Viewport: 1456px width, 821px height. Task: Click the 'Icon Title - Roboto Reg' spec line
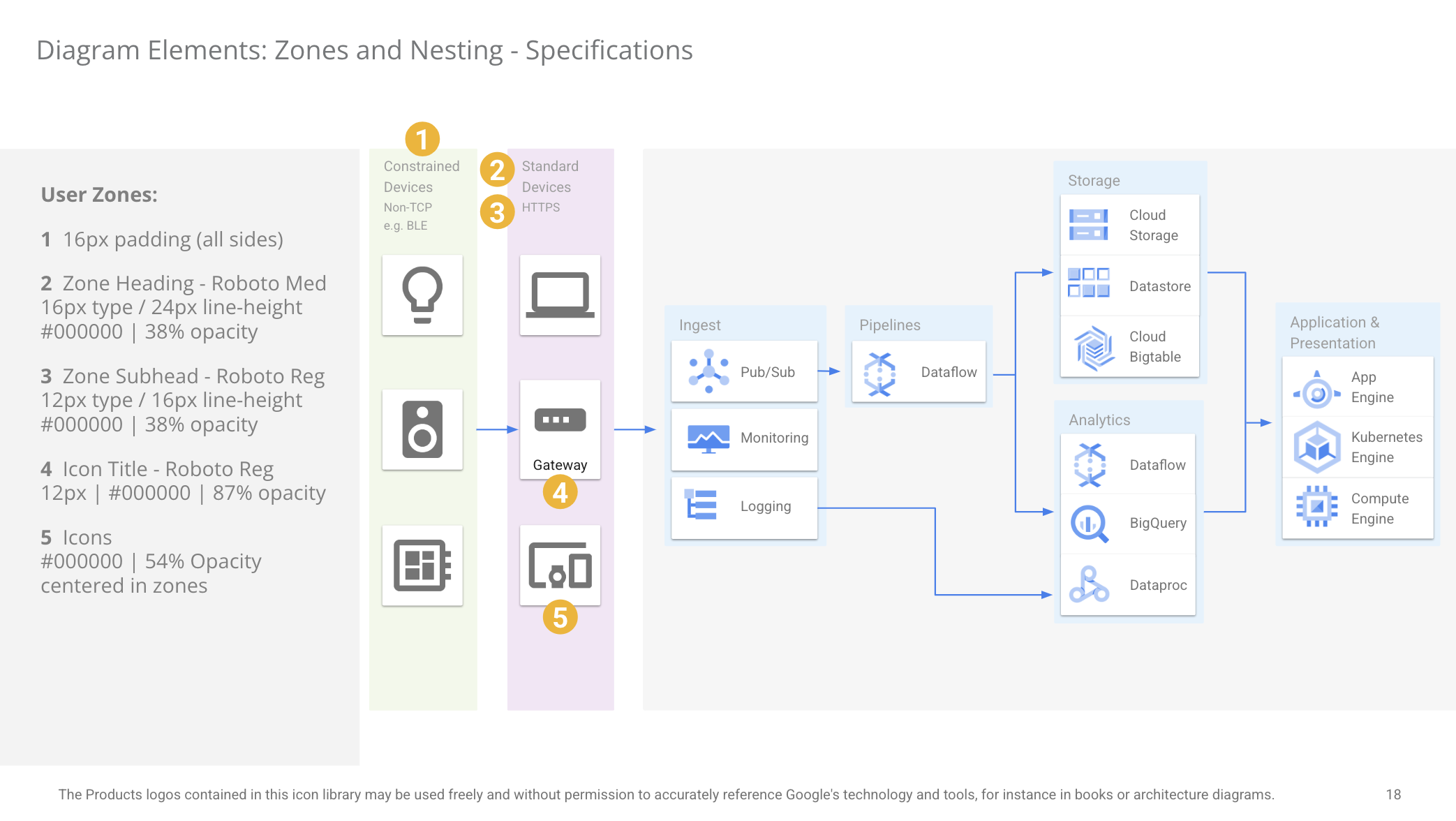tap(157, 469)
